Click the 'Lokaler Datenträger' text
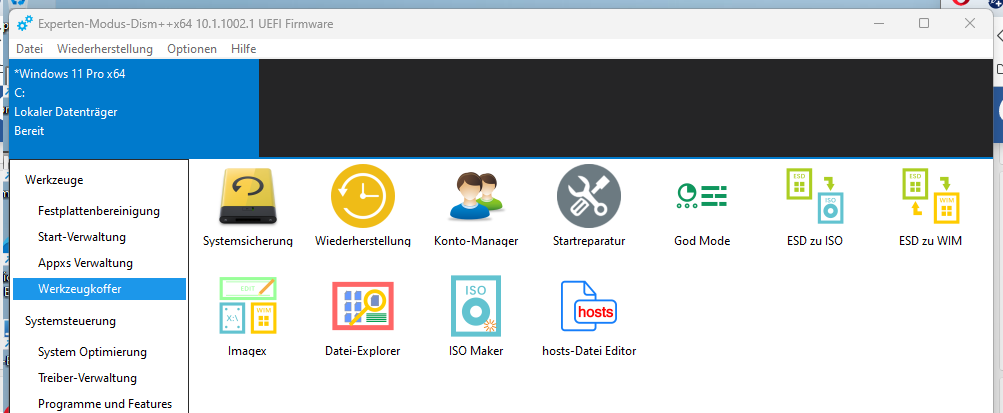Image resolution: width=1003 pixels, height=413 pixels. click(65, 112)
